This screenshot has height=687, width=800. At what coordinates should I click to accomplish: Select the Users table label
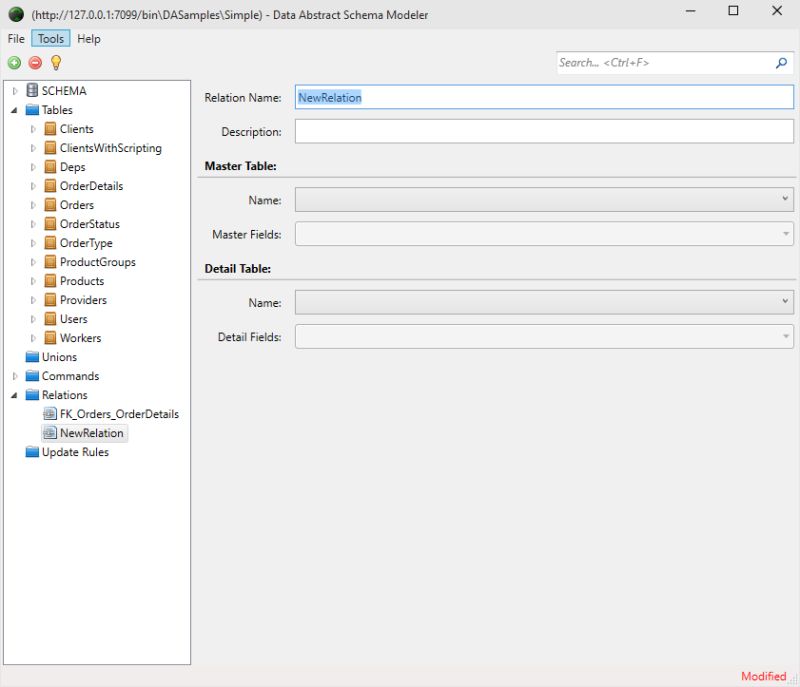(x=73, y=319)
